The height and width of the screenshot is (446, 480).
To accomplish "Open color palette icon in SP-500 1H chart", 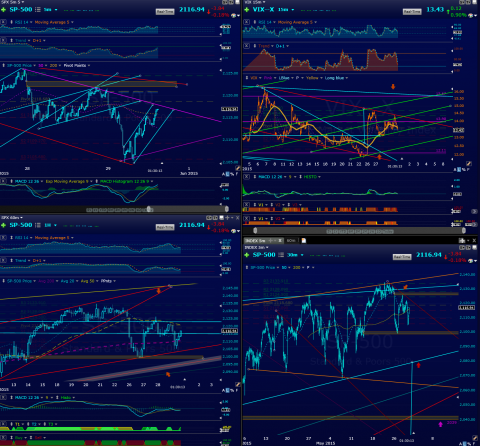I will (x=234, y=231).
